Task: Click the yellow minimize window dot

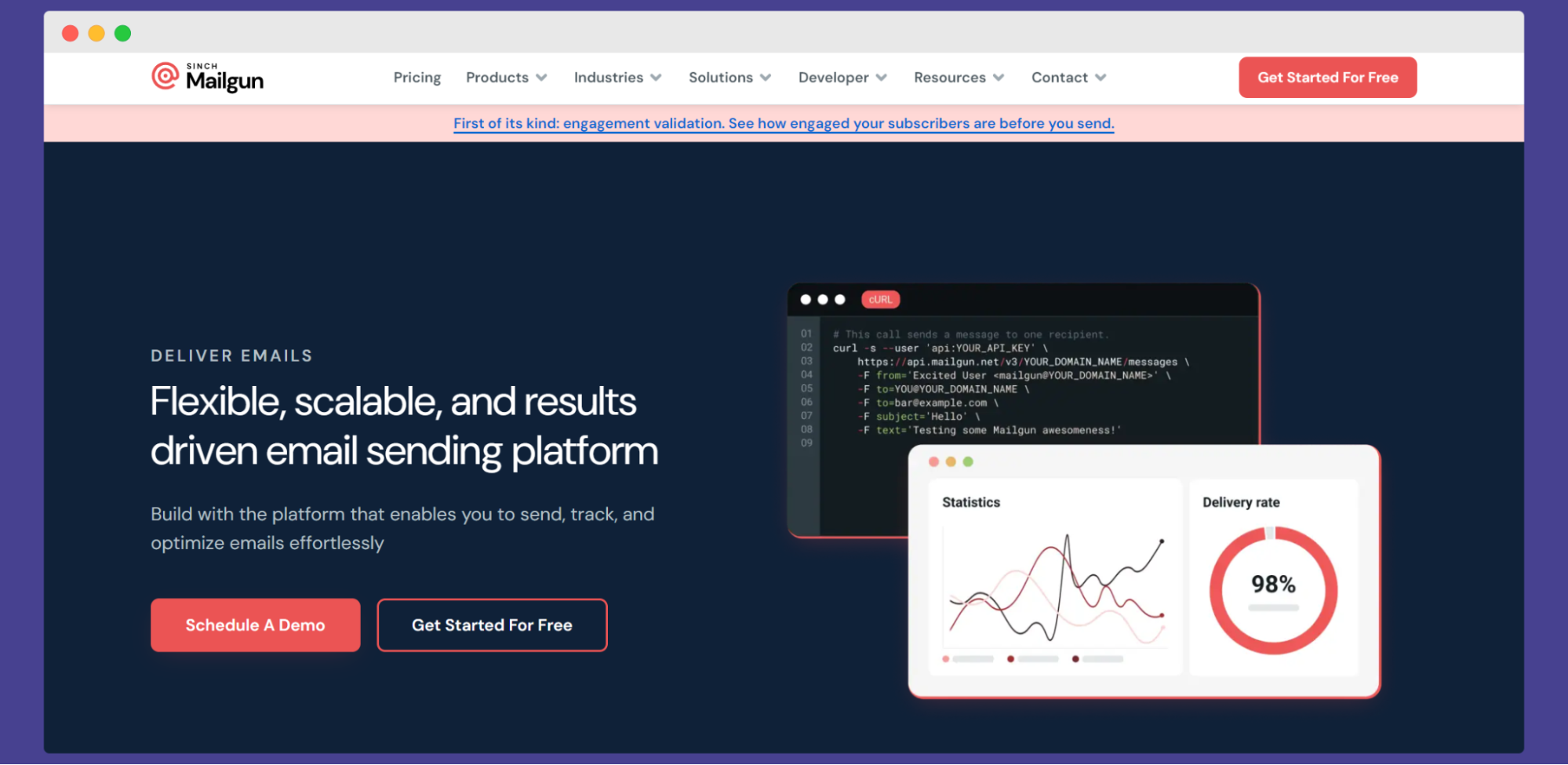Action: (96, 33)
